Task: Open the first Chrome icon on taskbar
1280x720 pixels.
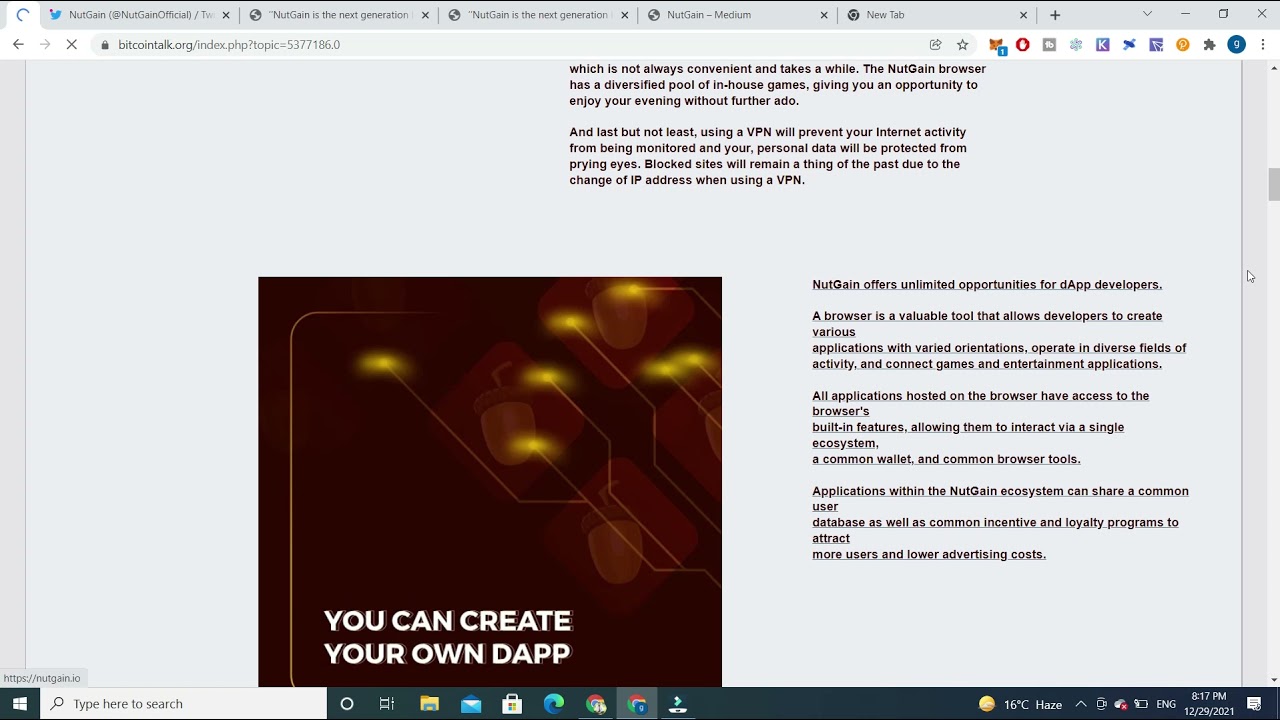Action: (596, 704)
